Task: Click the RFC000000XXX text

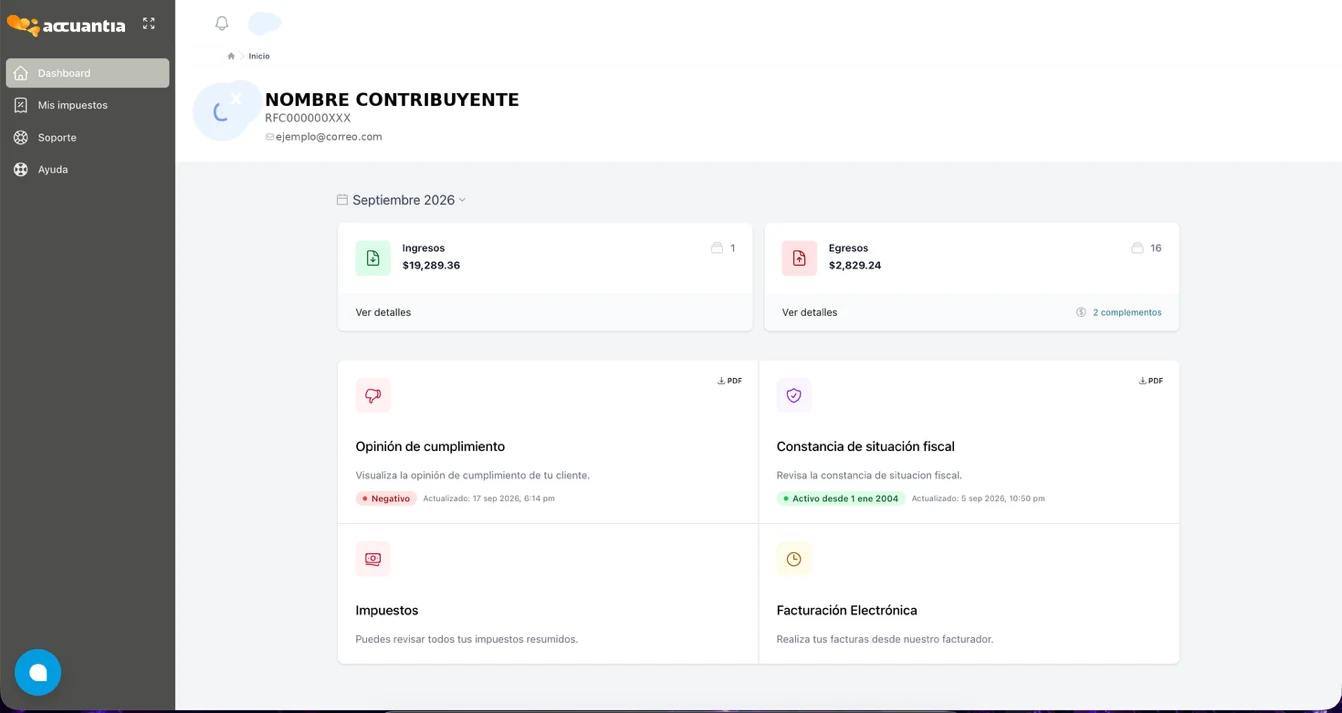Action: 308,118
